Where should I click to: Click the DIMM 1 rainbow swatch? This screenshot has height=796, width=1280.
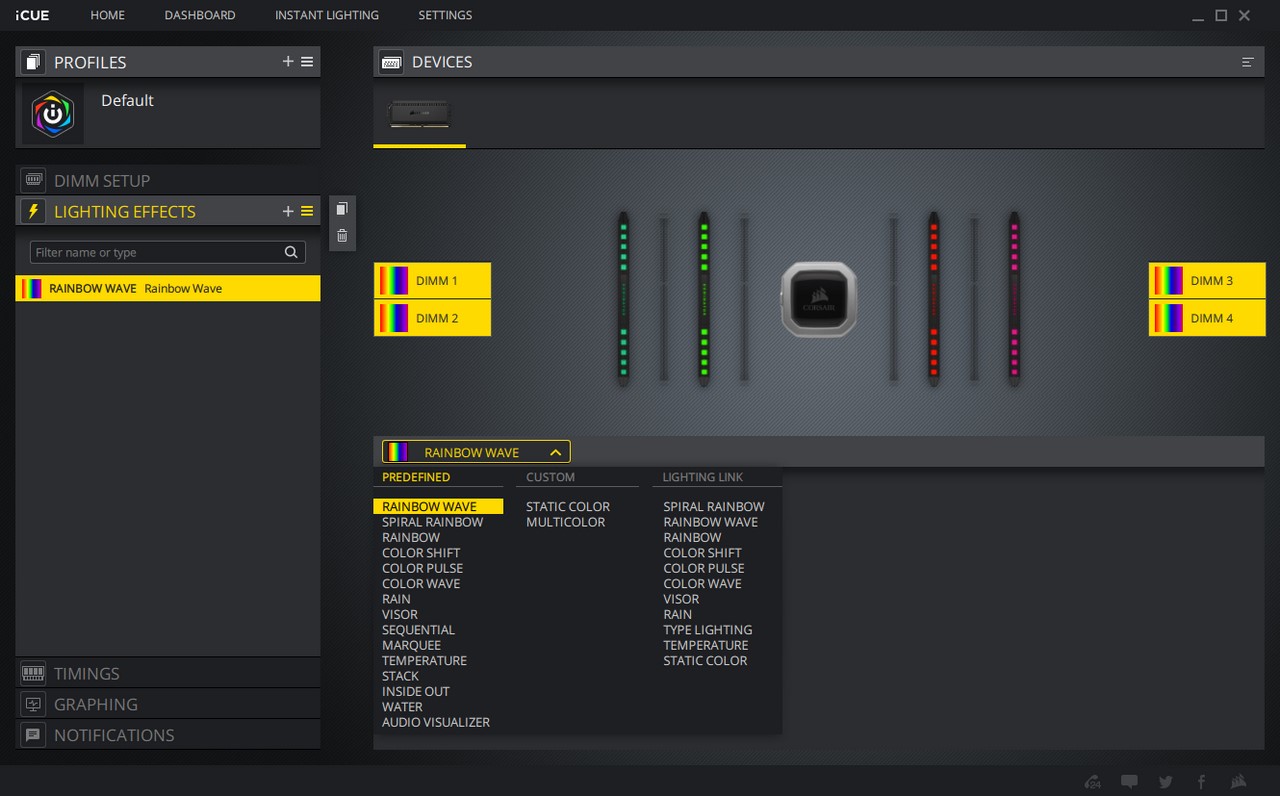(392, 280)
